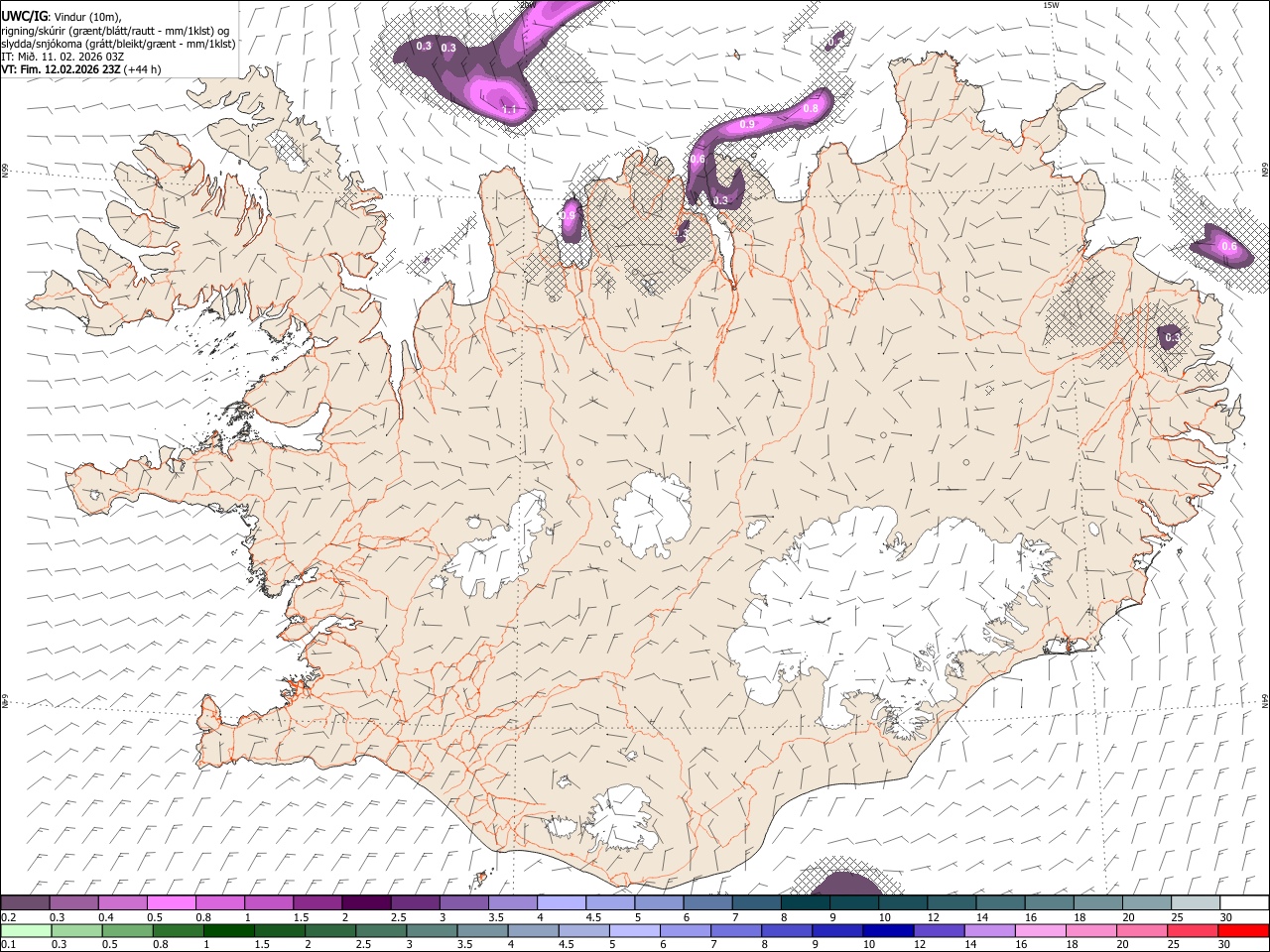Image resolution: width=1270 pixels, height=952 pixels.
Task: Click the '25' label in the lower scale
Action: coord(1176,945)
